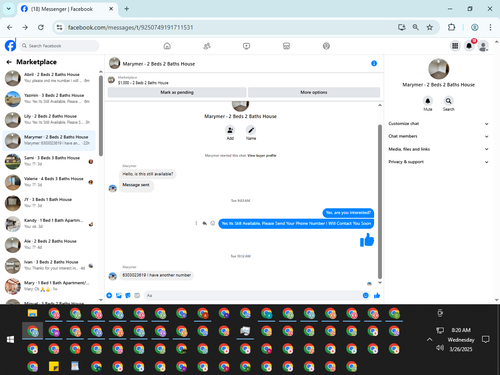Open Lily 2 Beds 2 Baths chat
This screenshot has height=375, width=500.
49,120
